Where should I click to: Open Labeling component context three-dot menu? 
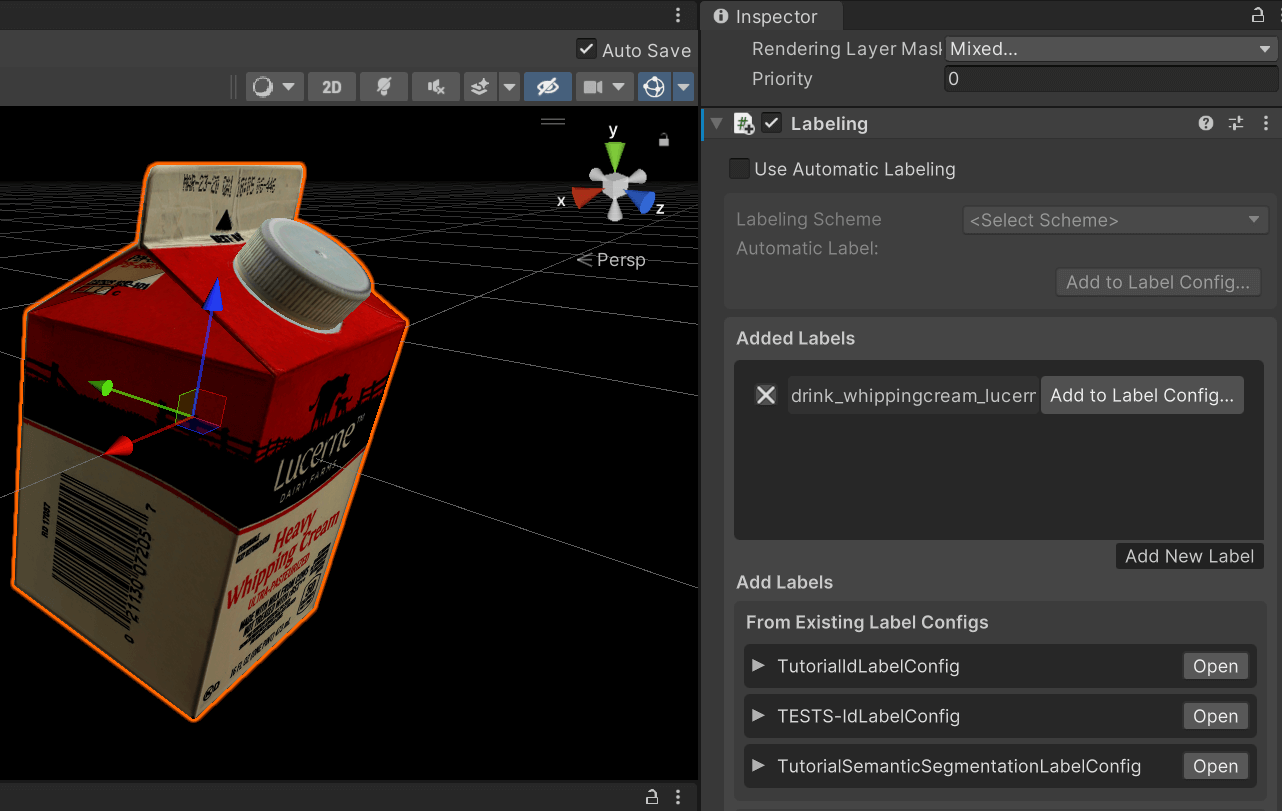click(1265, 123)
